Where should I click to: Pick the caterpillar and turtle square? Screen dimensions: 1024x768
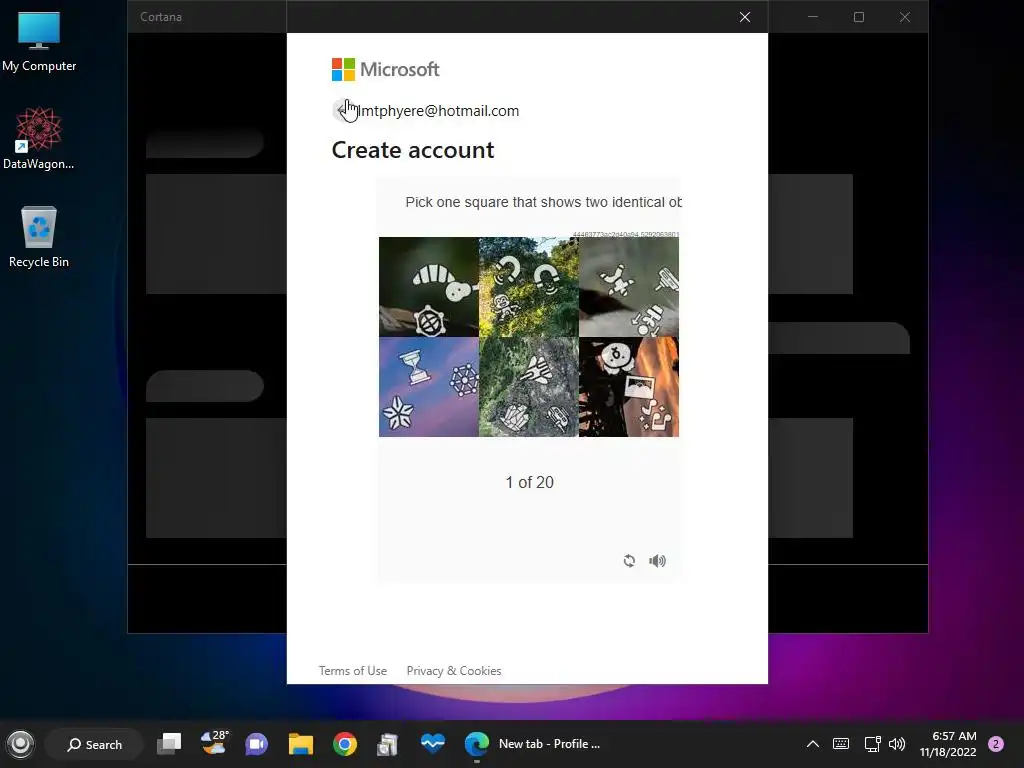[428, 287]
